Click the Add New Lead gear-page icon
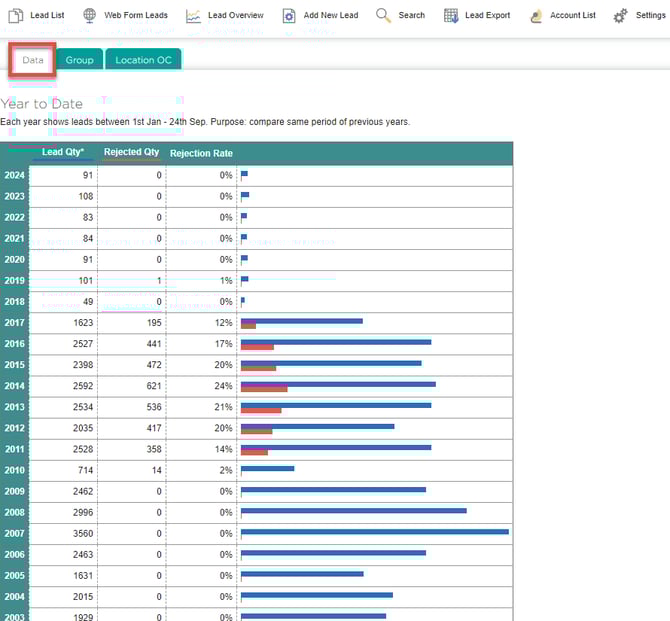 click(x=288, y=16)
